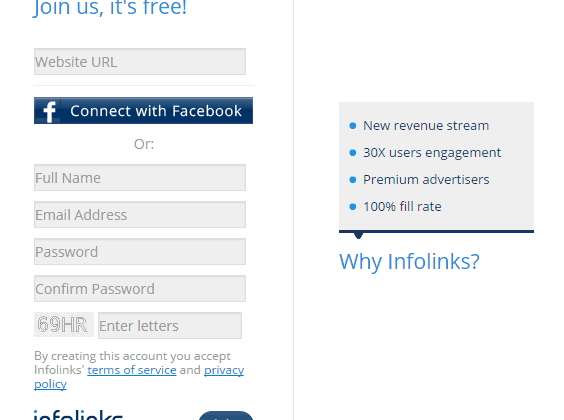Screen dimensions: 564x420
Task: Click the Why Infolinks? heading
Action: [x=409, y=261]
